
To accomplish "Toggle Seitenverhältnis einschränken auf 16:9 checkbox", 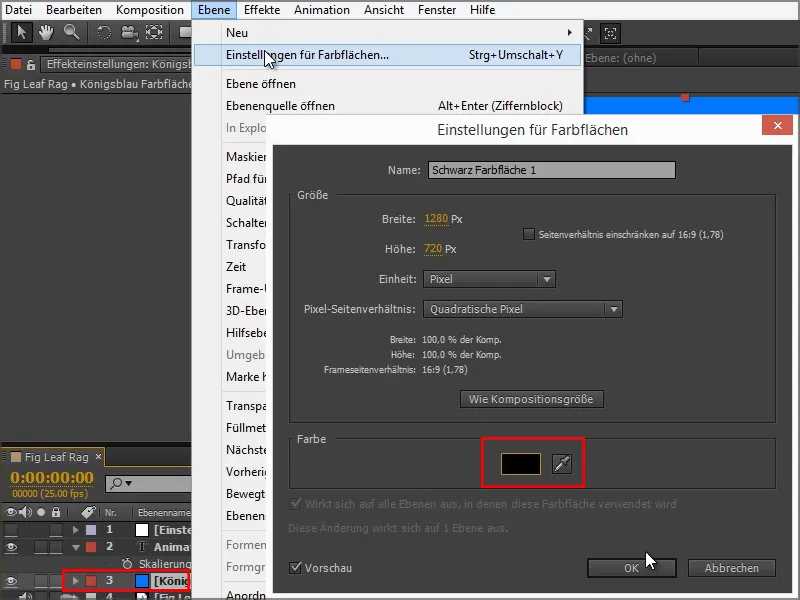I will (x=529, y=234).
